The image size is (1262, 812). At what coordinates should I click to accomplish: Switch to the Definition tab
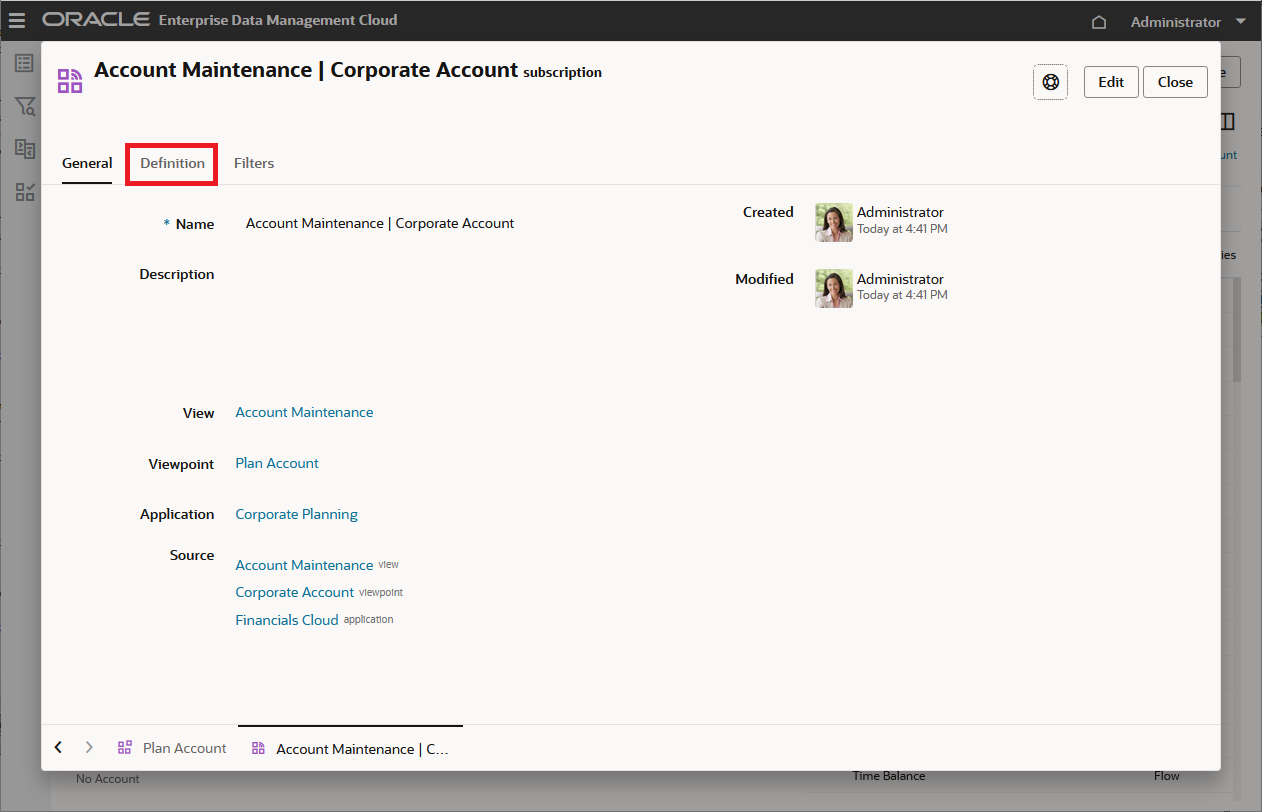(x=172, y=163)
